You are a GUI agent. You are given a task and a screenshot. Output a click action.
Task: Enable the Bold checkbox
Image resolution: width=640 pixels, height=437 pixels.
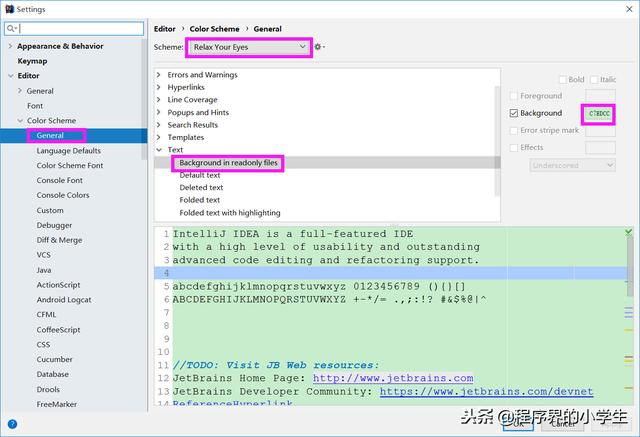[562, 80]
